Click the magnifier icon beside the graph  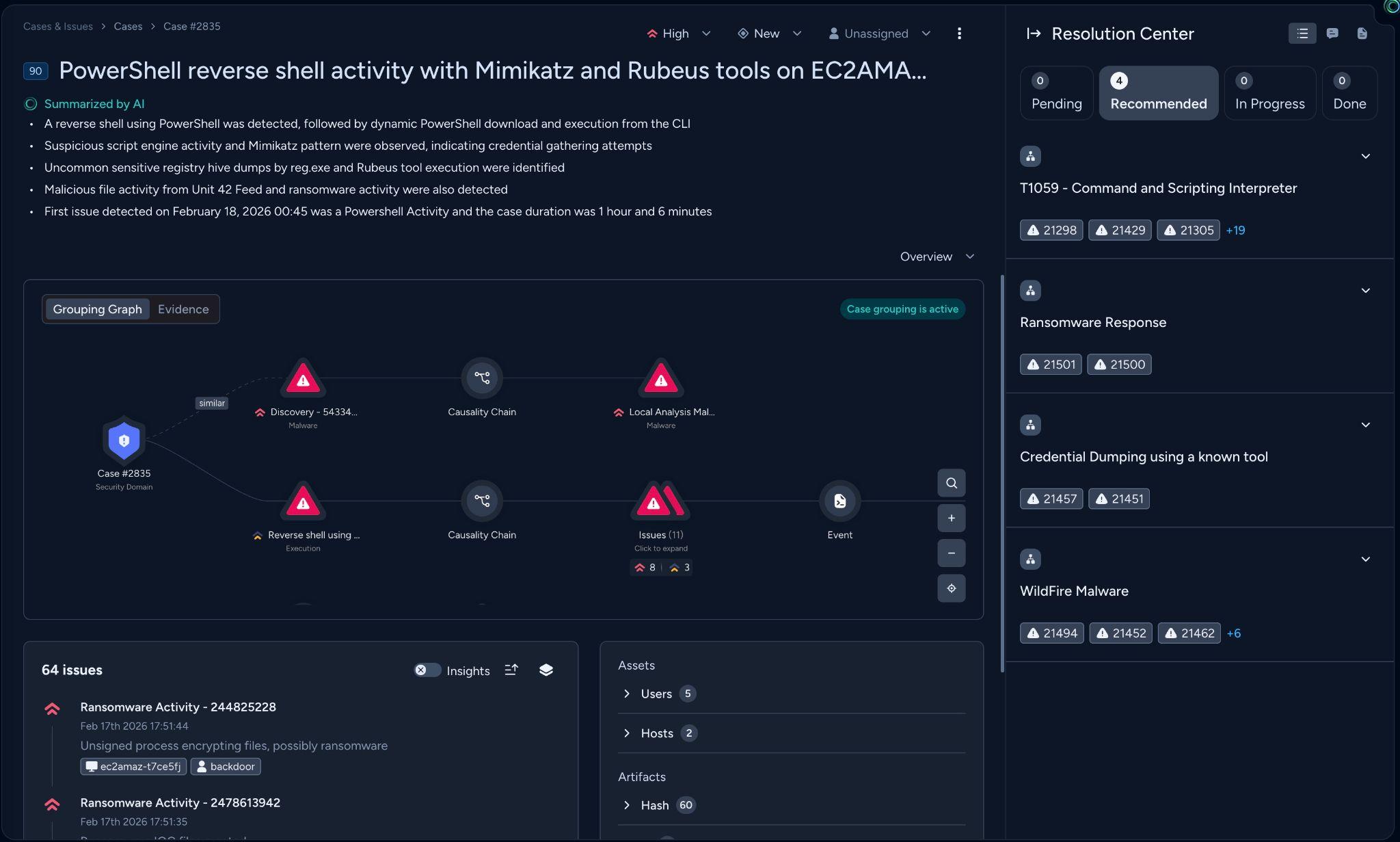(951, 482)
